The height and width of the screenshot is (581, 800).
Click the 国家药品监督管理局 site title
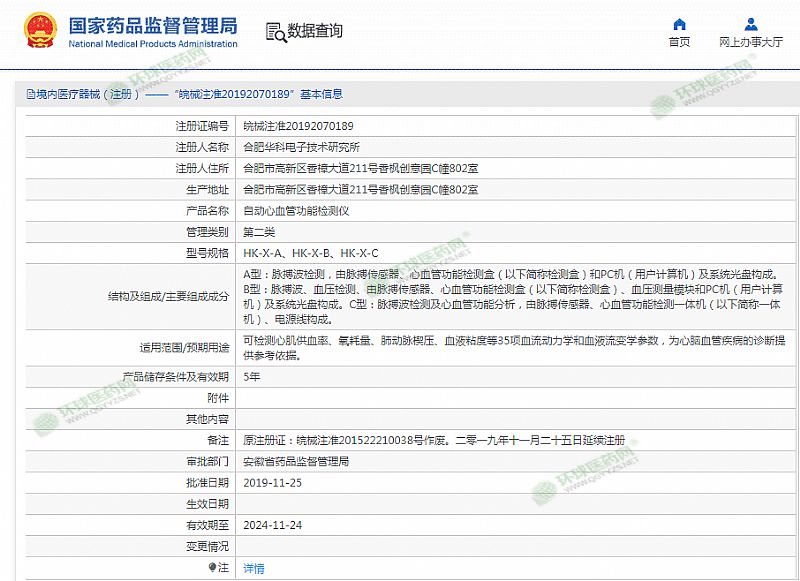(152, 24)
